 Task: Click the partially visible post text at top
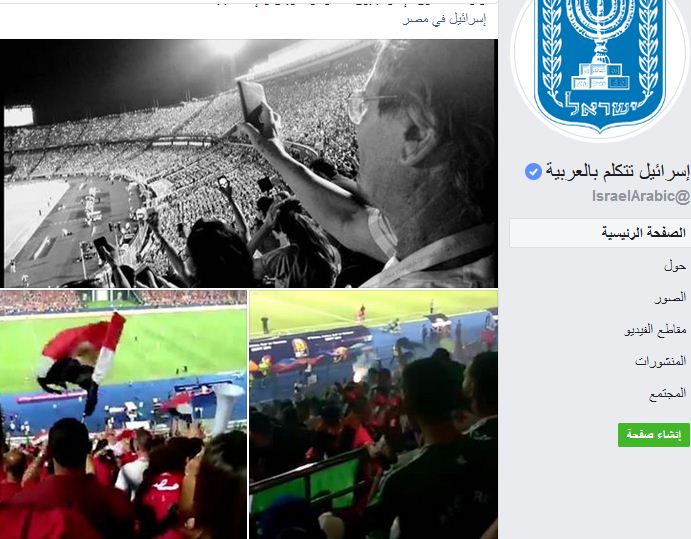coord(353,4)
